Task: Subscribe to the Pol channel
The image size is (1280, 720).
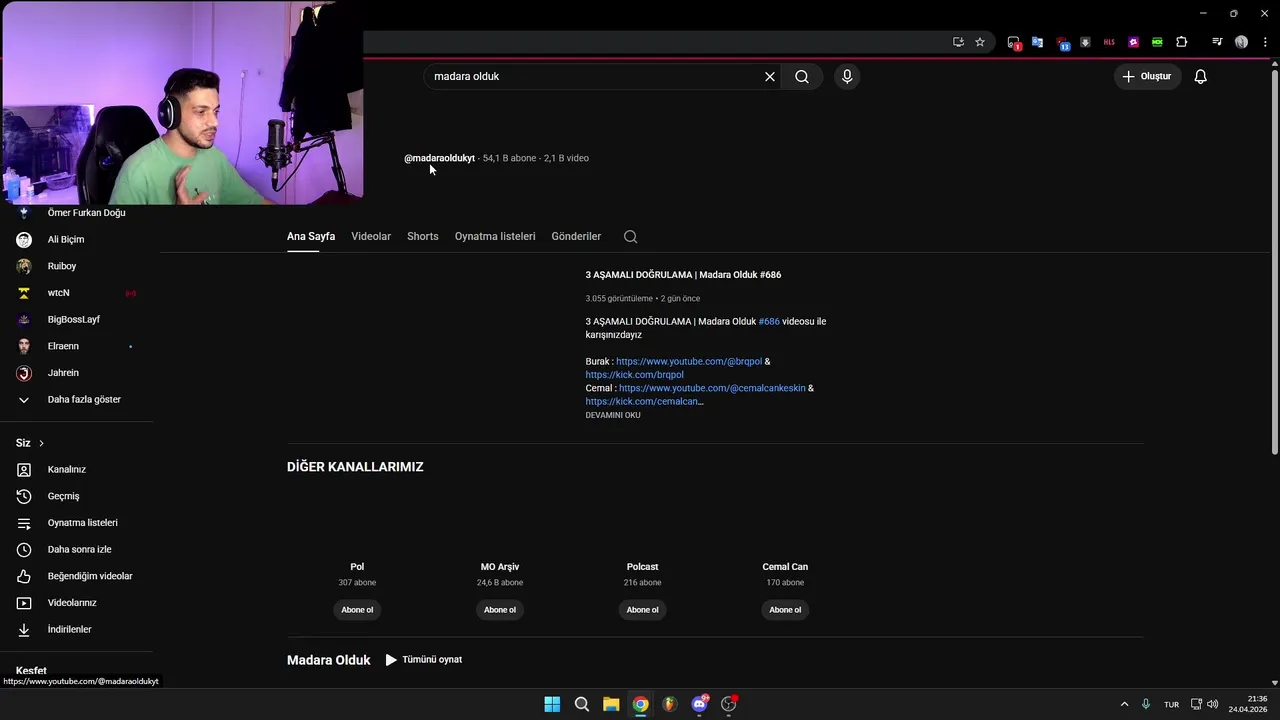Action: tap(357, 610)
